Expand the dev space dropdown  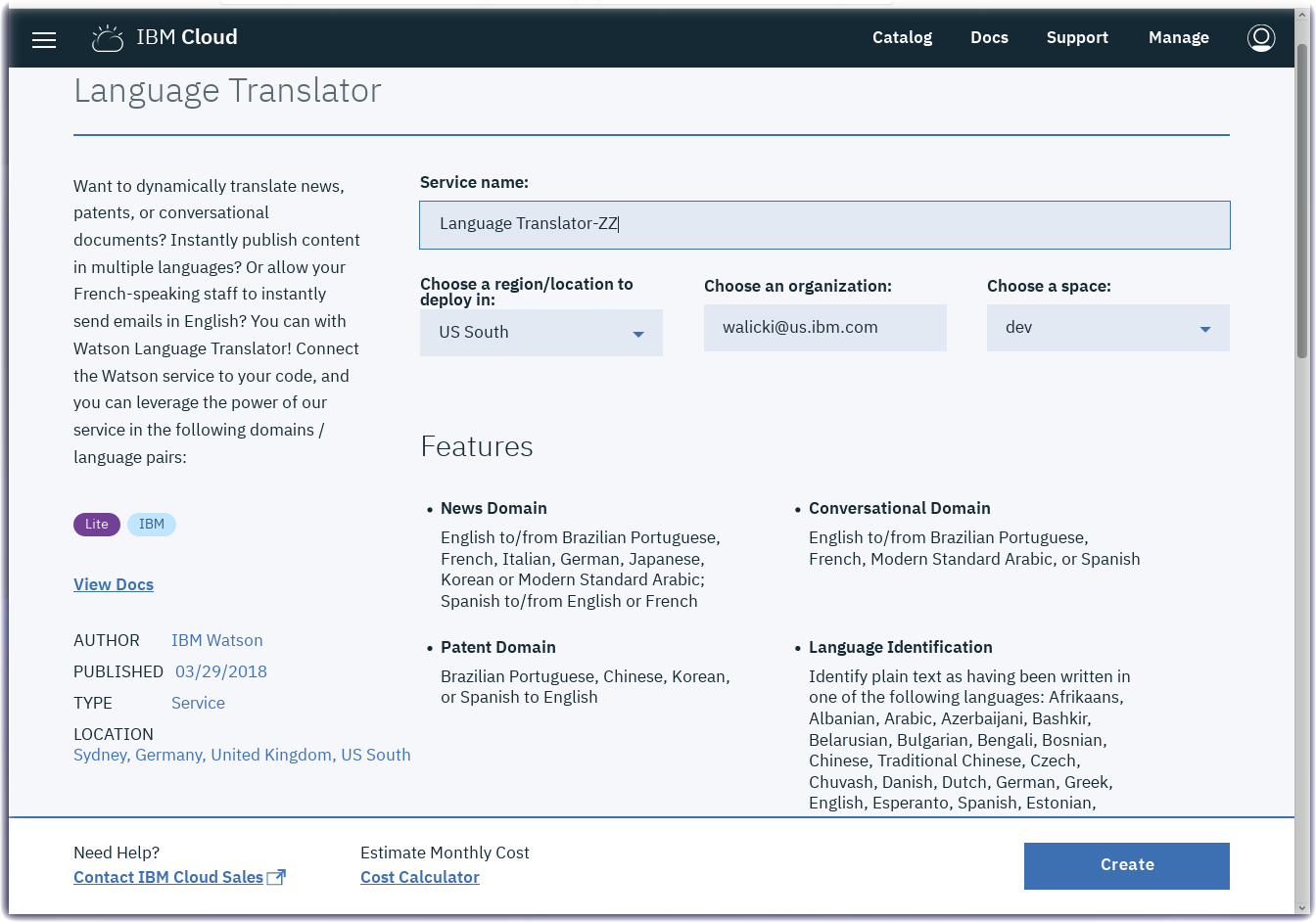tap(1108, 328)
